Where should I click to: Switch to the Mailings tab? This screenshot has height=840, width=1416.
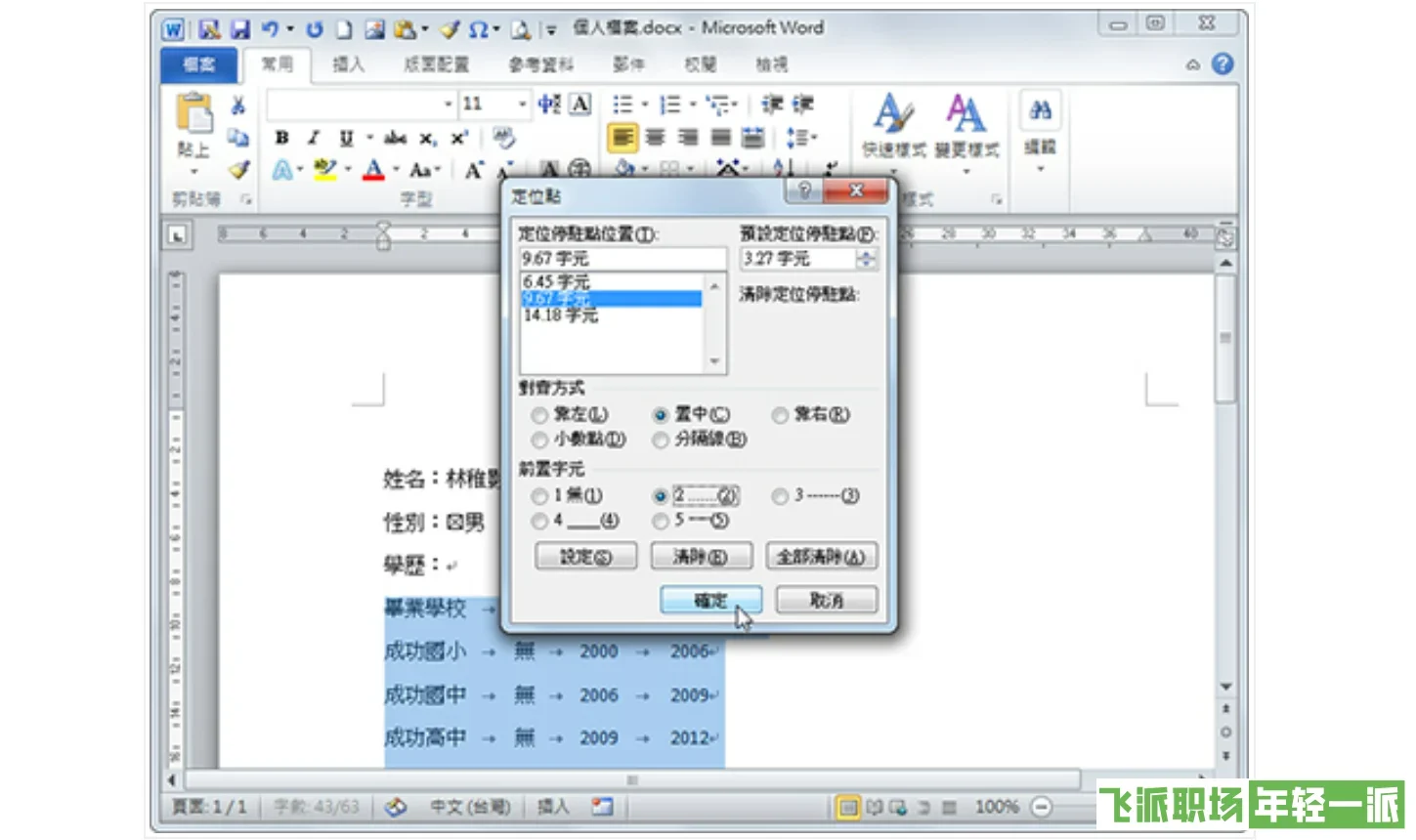click(x=629, y=64)
